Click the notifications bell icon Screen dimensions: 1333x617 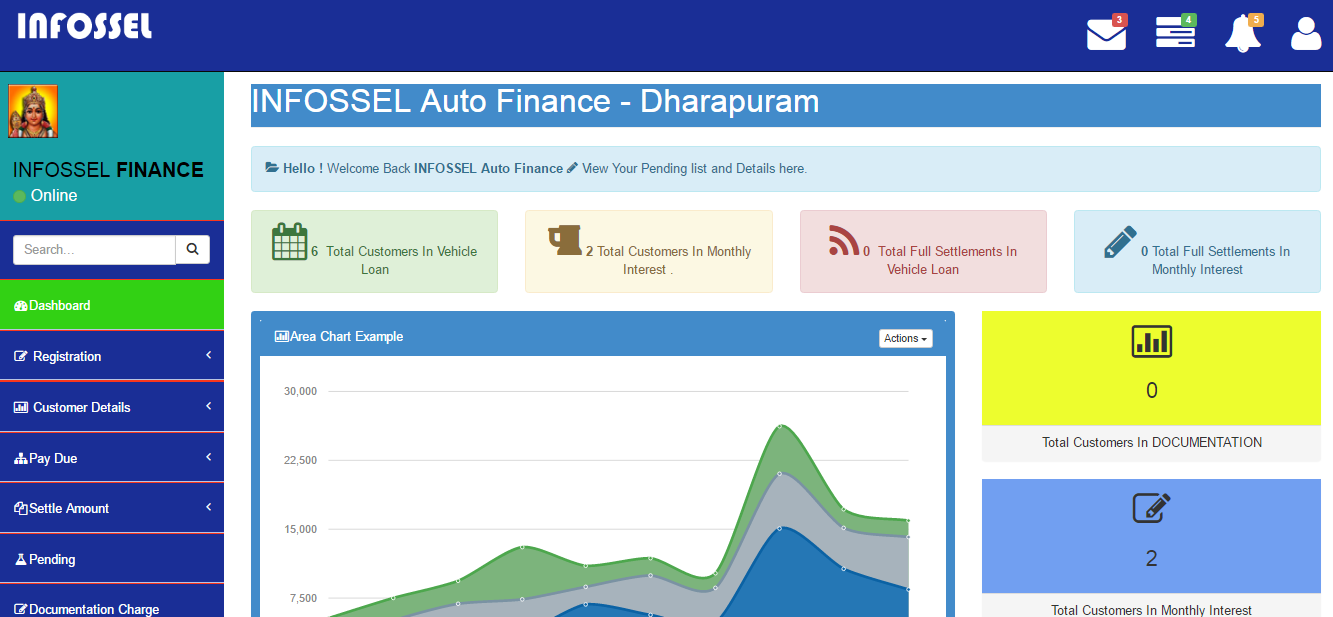1242,34
